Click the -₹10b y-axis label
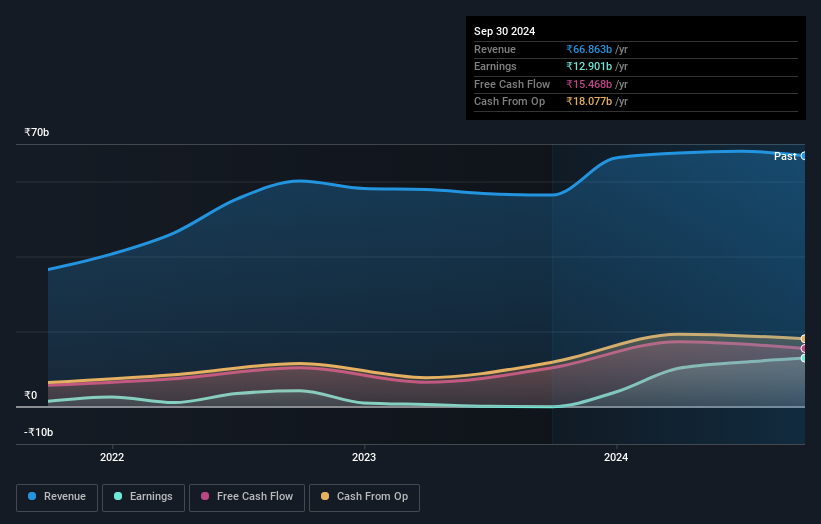 tap(38, 432)
